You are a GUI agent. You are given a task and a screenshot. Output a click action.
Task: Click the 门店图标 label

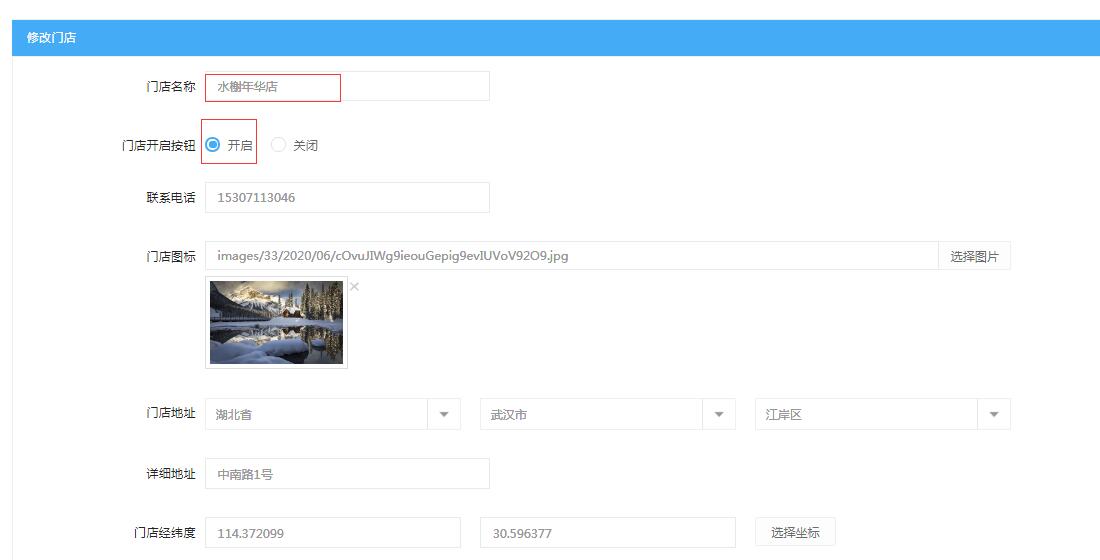click(171, 257)
